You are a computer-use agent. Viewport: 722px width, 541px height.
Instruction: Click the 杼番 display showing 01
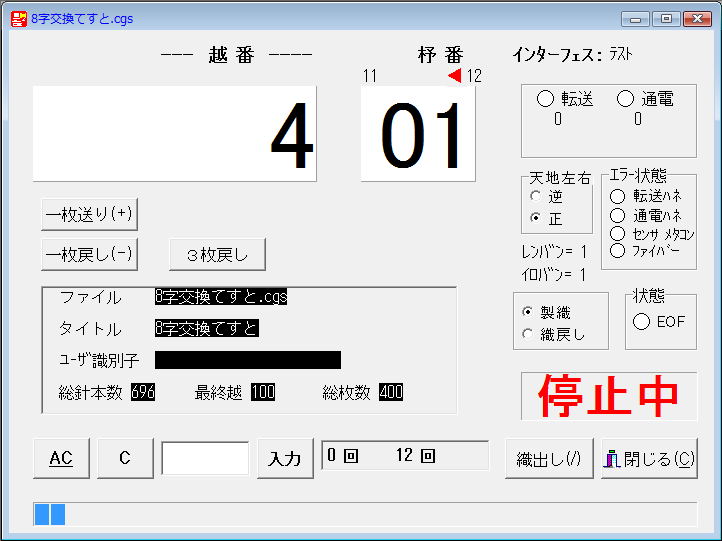(418, 134)
